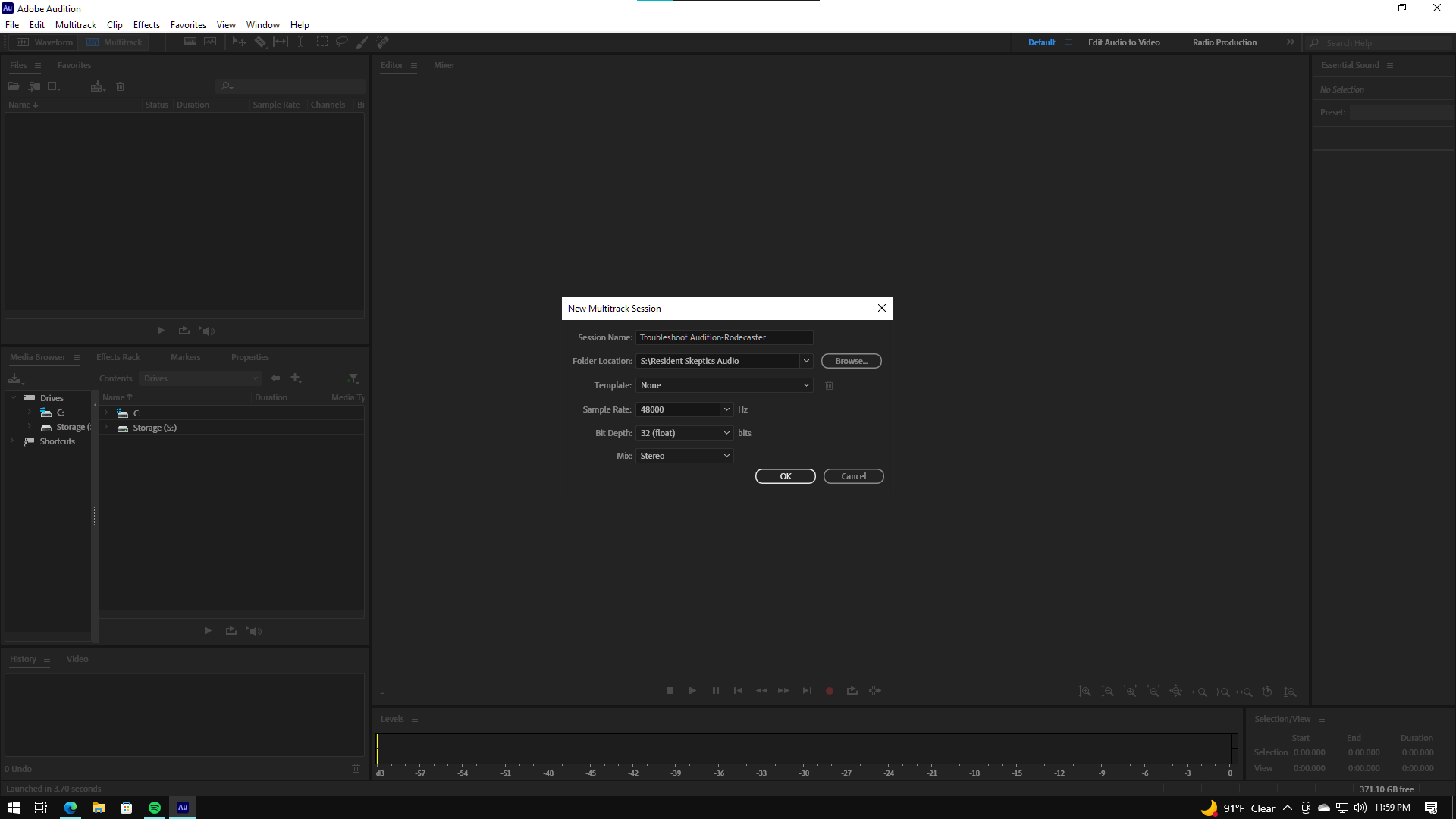Select the Spot Healing Brush tool

click(383, 42)
